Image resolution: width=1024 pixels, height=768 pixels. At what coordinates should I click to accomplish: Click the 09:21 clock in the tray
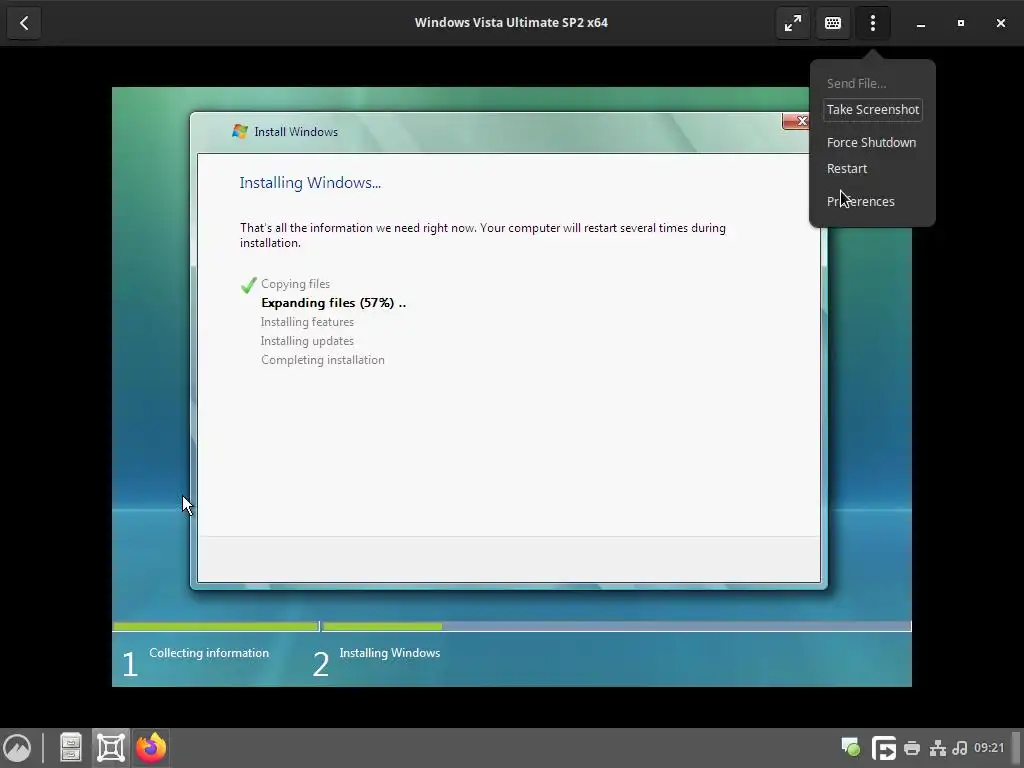989,748
